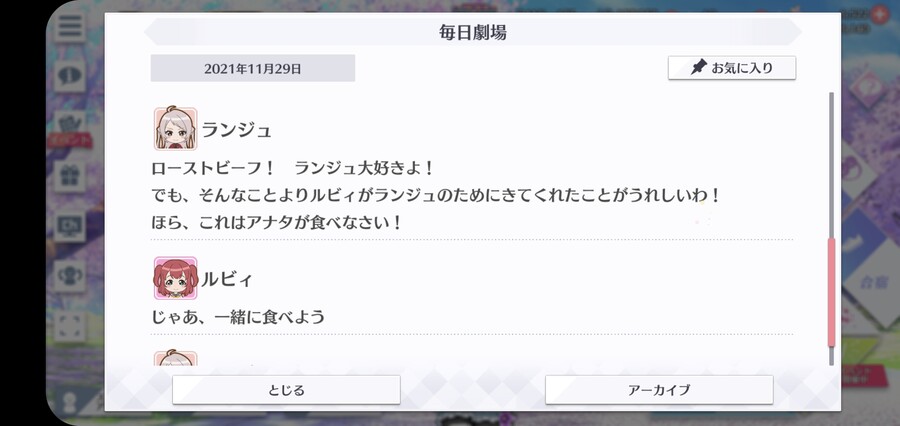Close the dialog with とじる button

pos(286,390)
